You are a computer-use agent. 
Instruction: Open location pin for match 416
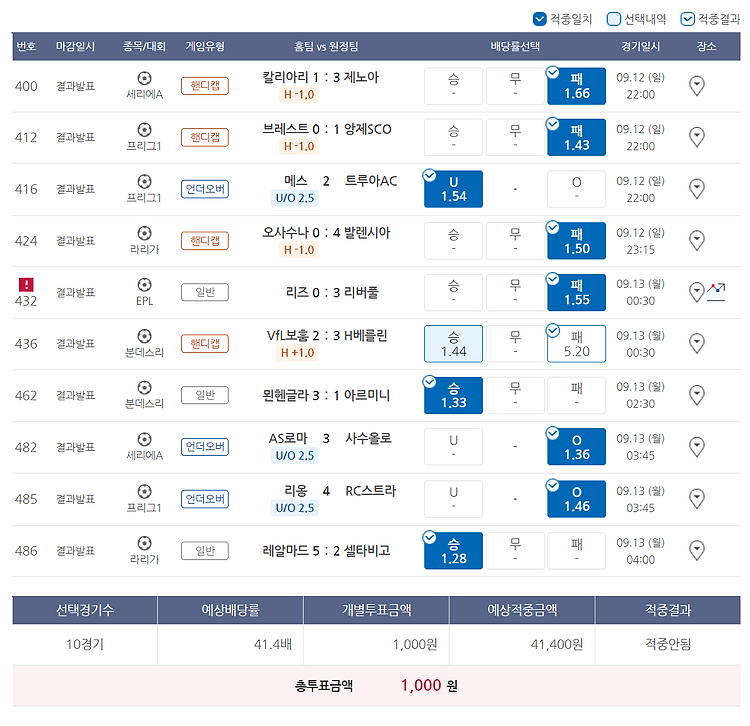point(696,189)
